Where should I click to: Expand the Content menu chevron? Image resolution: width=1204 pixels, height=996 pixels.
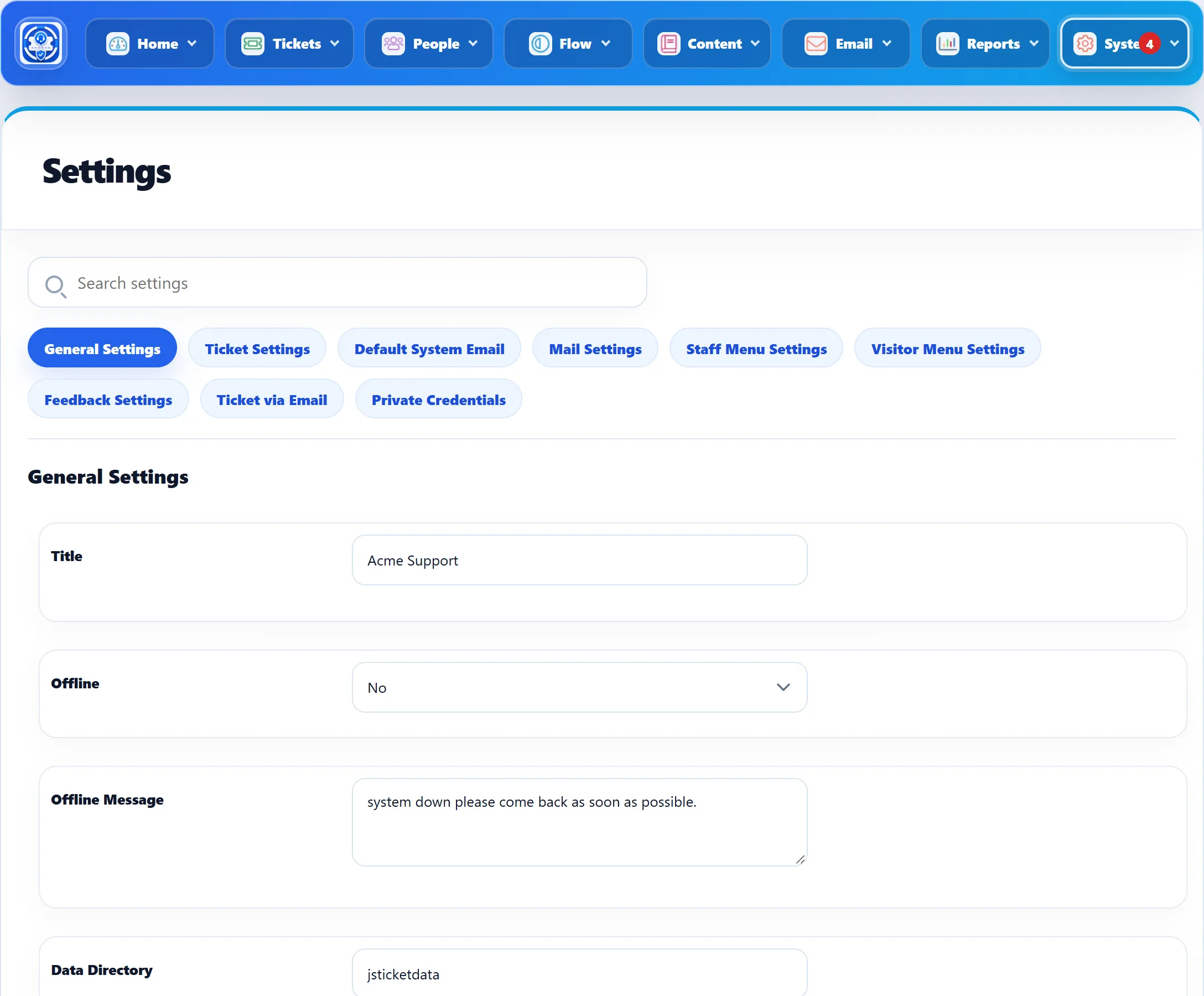click(755, 44)
